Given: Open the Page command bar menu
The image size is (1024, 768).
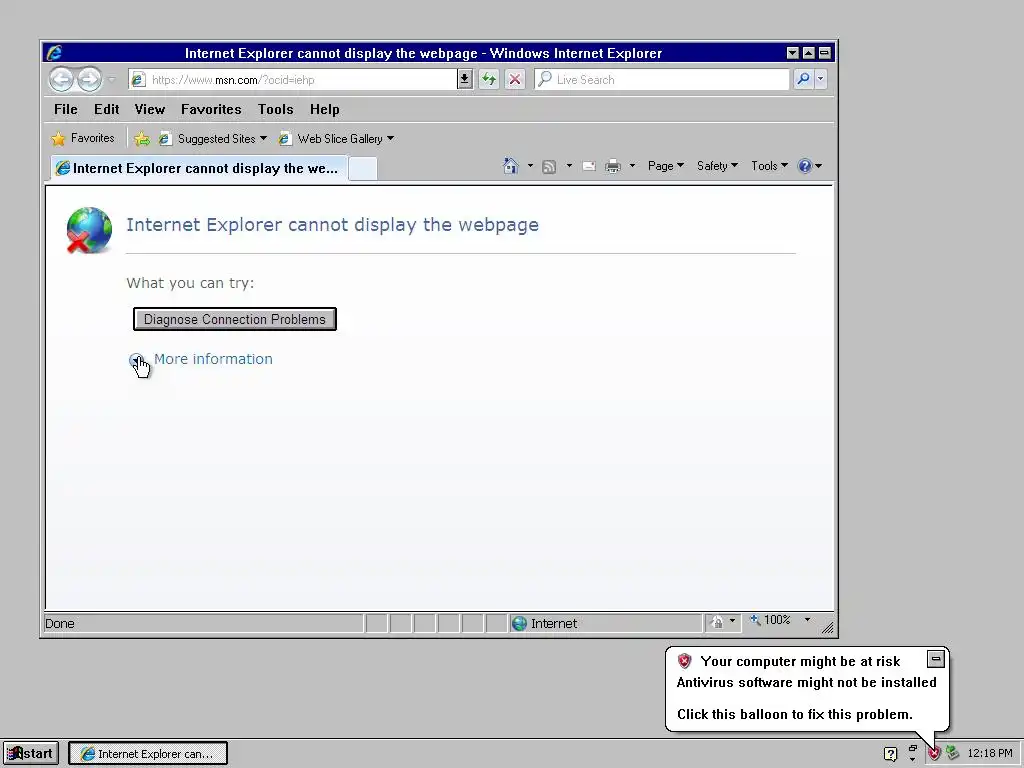Looking at the screenshot, I should [x=665, y=166].
